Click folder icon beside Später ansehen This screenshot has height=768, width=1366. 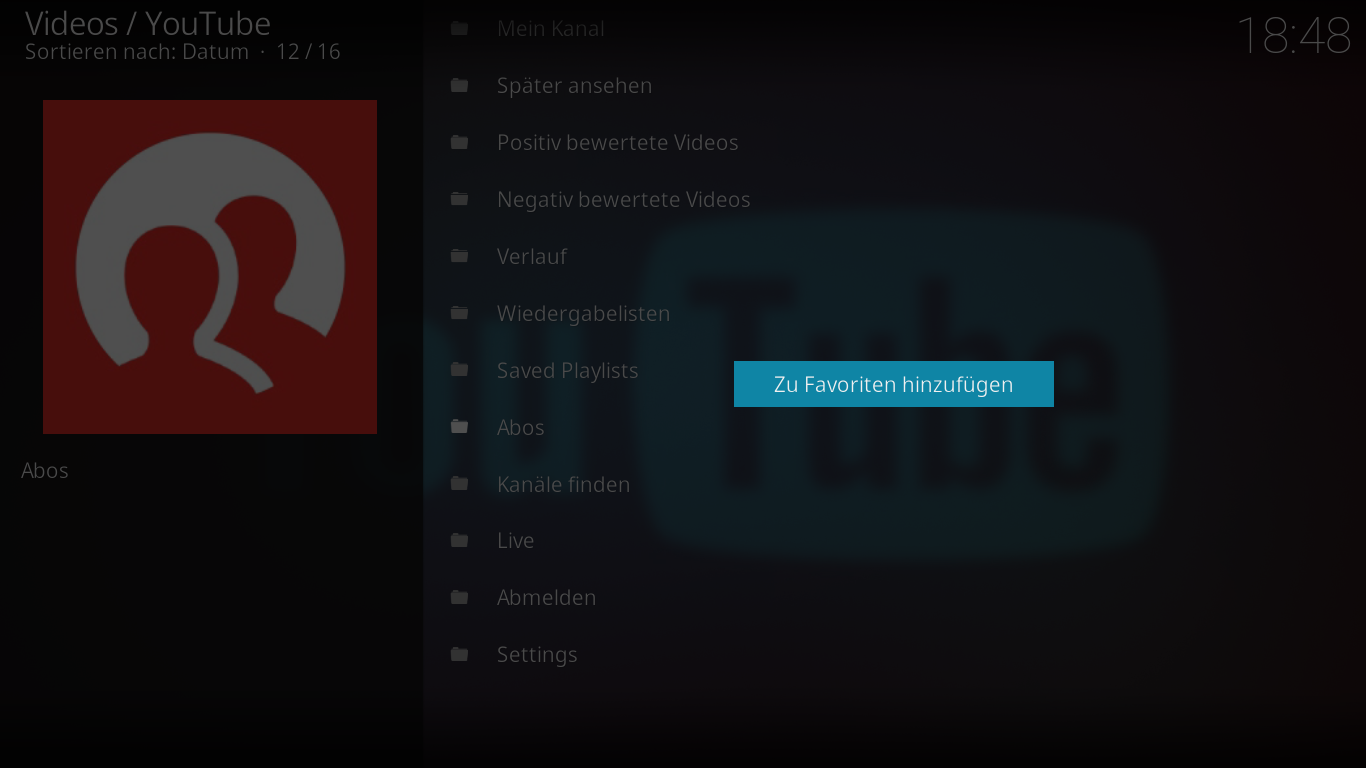click(x=460, y=85)
